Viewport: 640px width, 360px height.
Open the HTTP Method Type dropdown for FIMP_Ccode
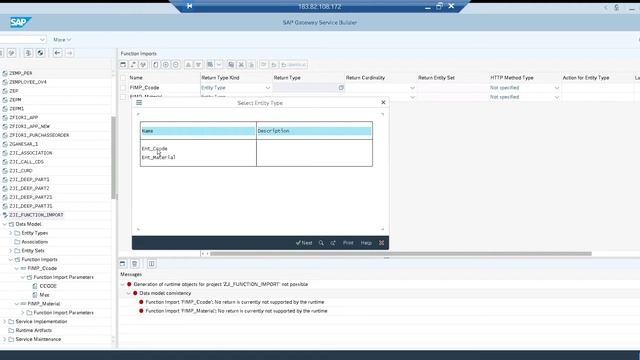[x=557, y=88]
